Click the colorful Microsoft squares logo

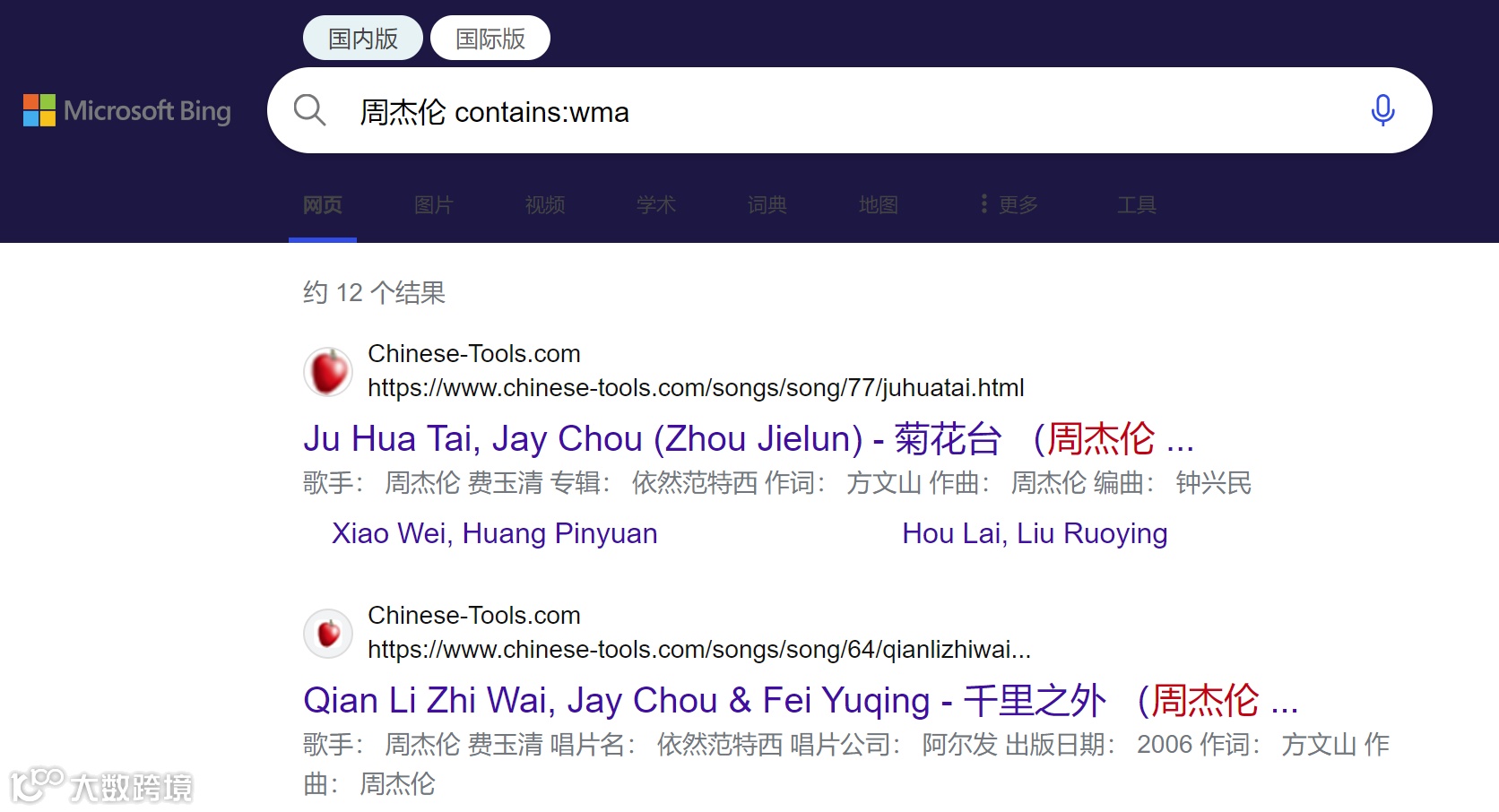tap(38, 109)
